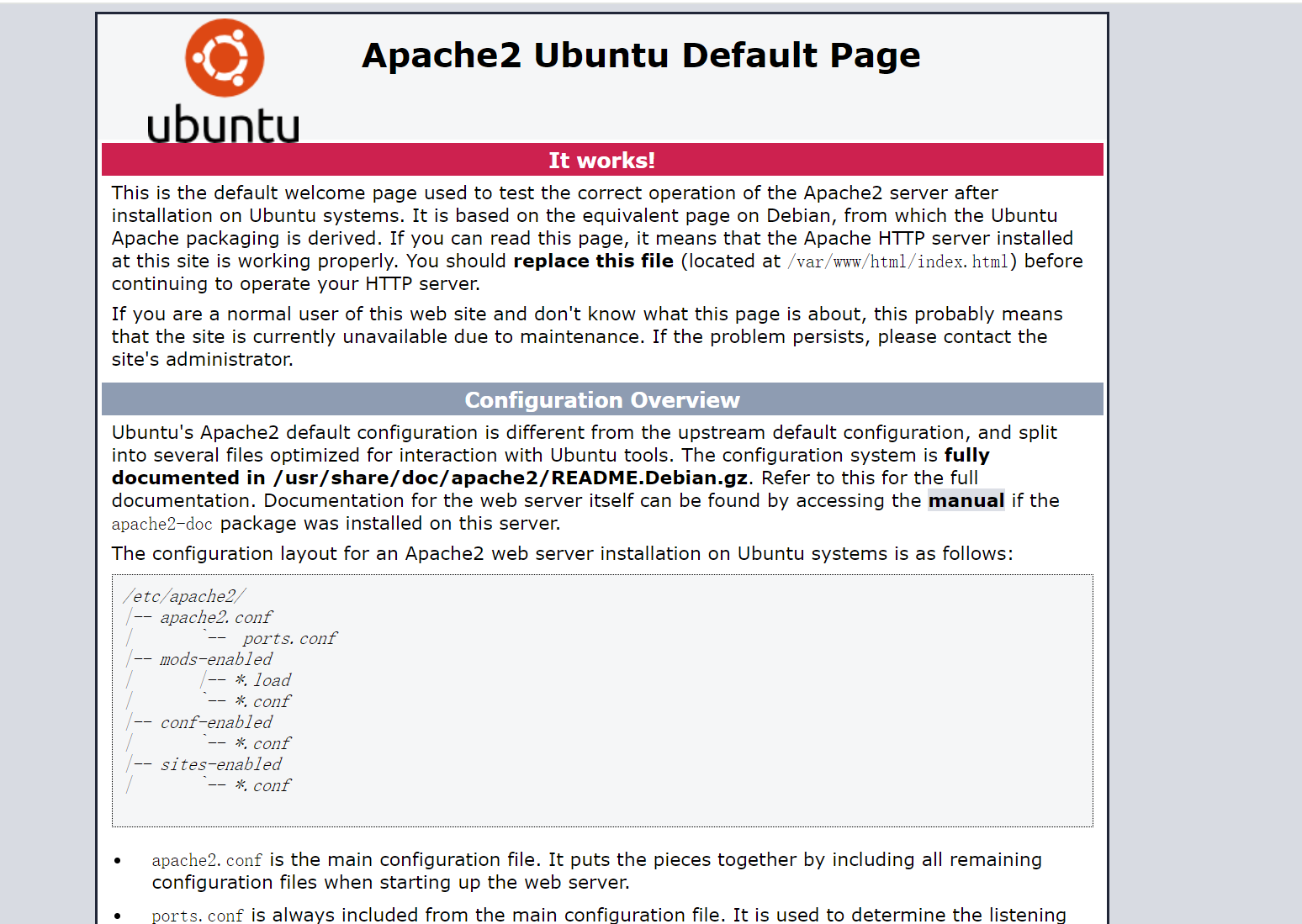Click the ubuntu wordmark below the logo
Image resolution: width=1302 pixels, height=924 pixels.
(223, 125)
